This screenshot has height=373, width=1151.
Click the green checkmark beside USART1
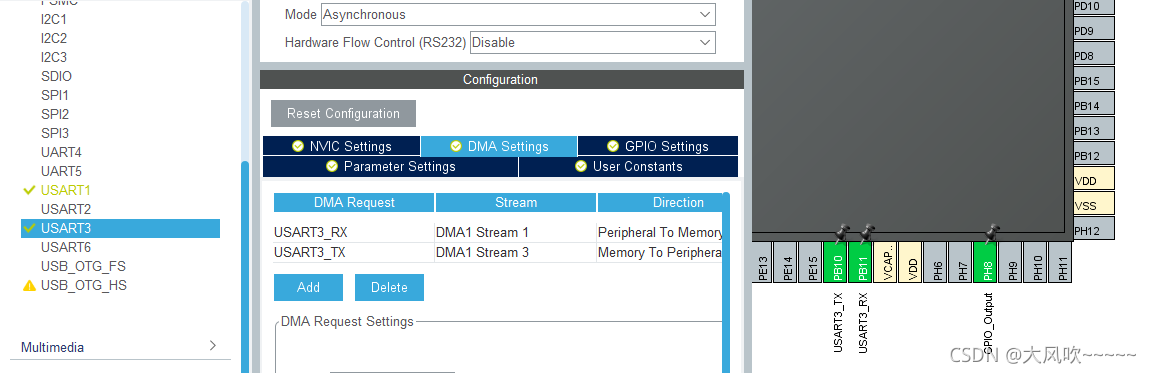coord(29,190)
